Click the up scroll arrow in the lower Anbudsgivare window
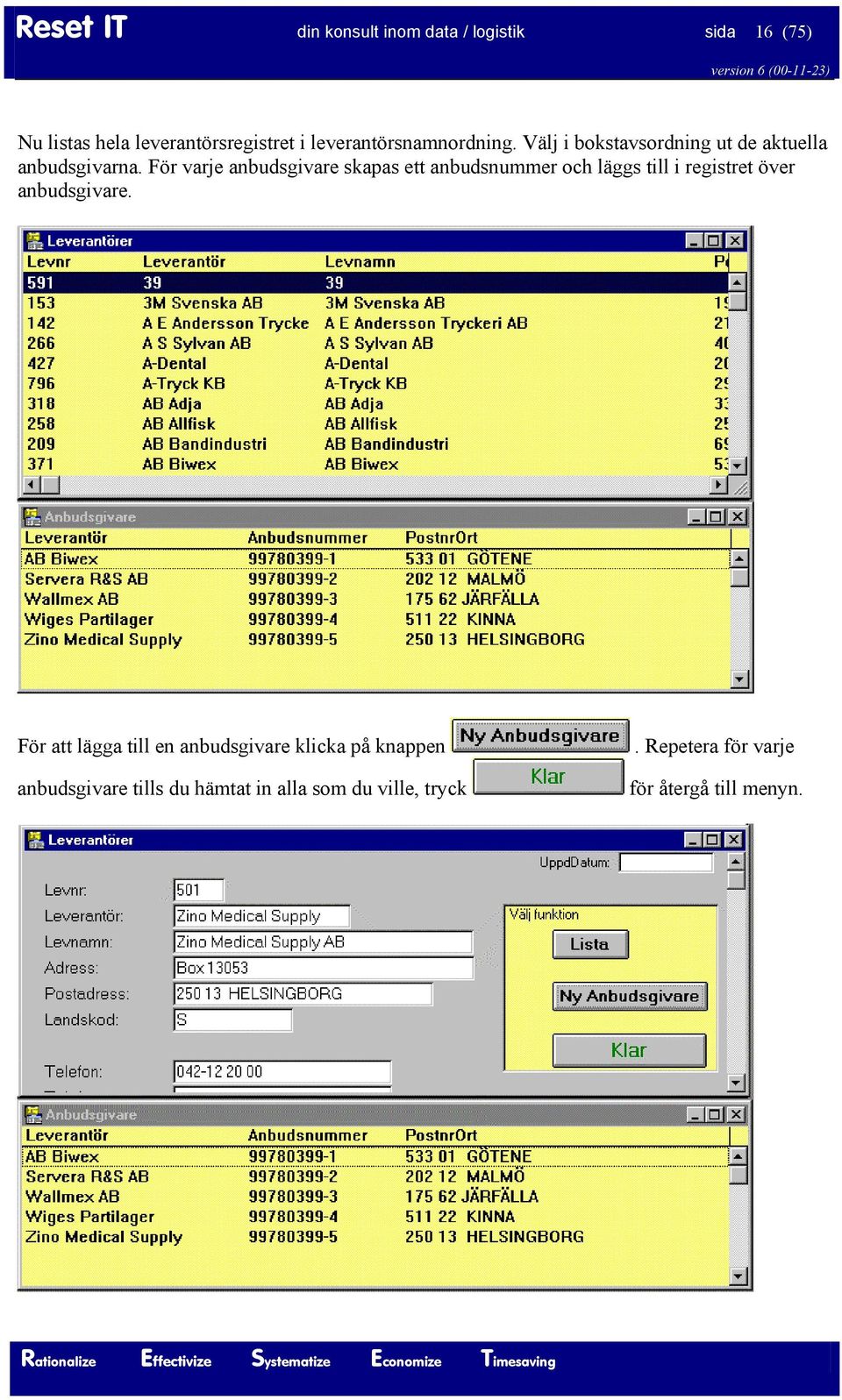This screenshot has height=1400, width=842. pos(739,1156)
